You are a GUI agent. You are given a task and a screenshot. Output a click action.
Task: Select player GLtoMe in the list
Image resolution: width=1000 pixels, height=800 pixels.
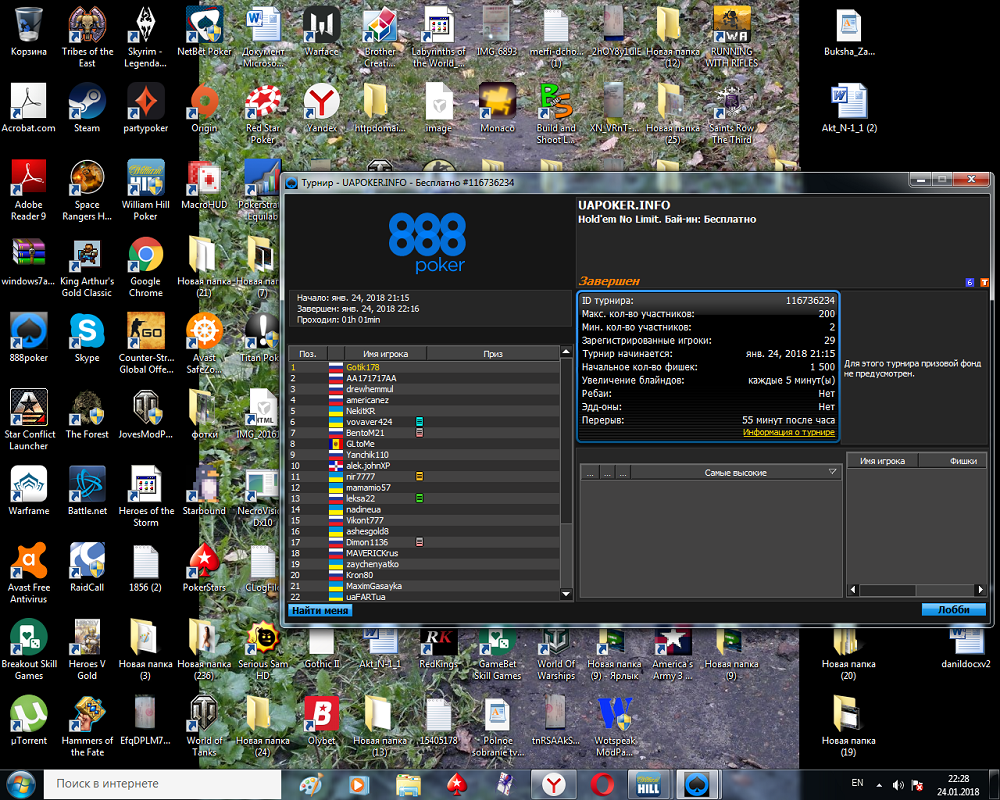point(424,444)
